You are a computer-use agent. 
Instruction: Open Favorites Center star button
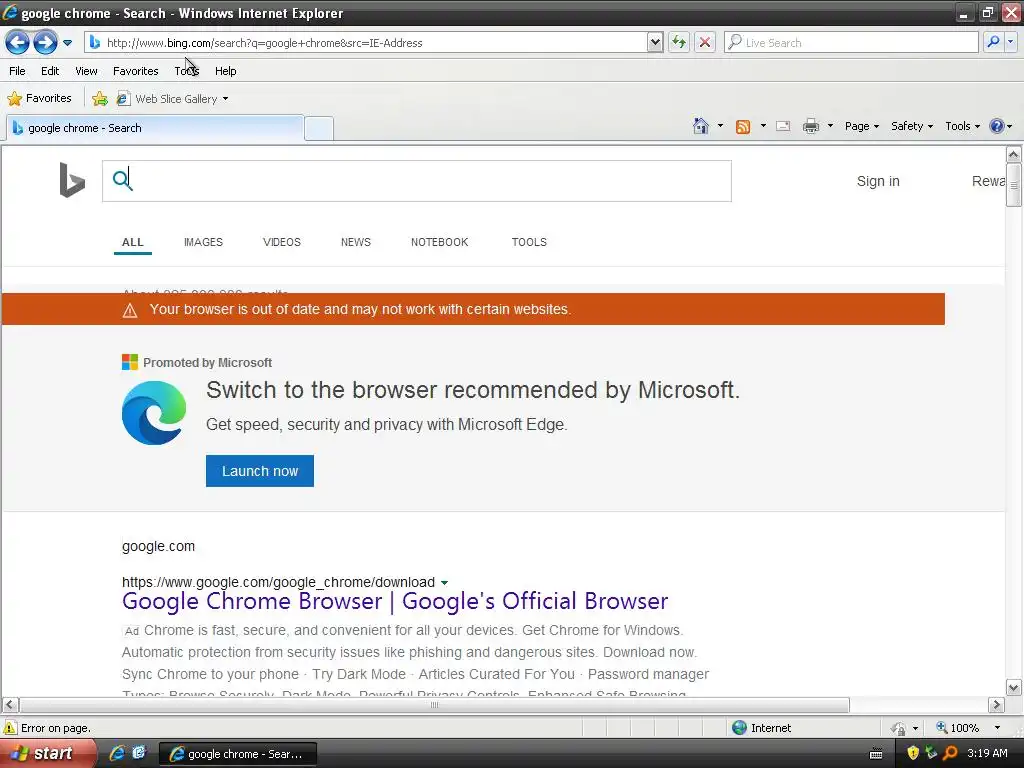(x=40, y=99)
